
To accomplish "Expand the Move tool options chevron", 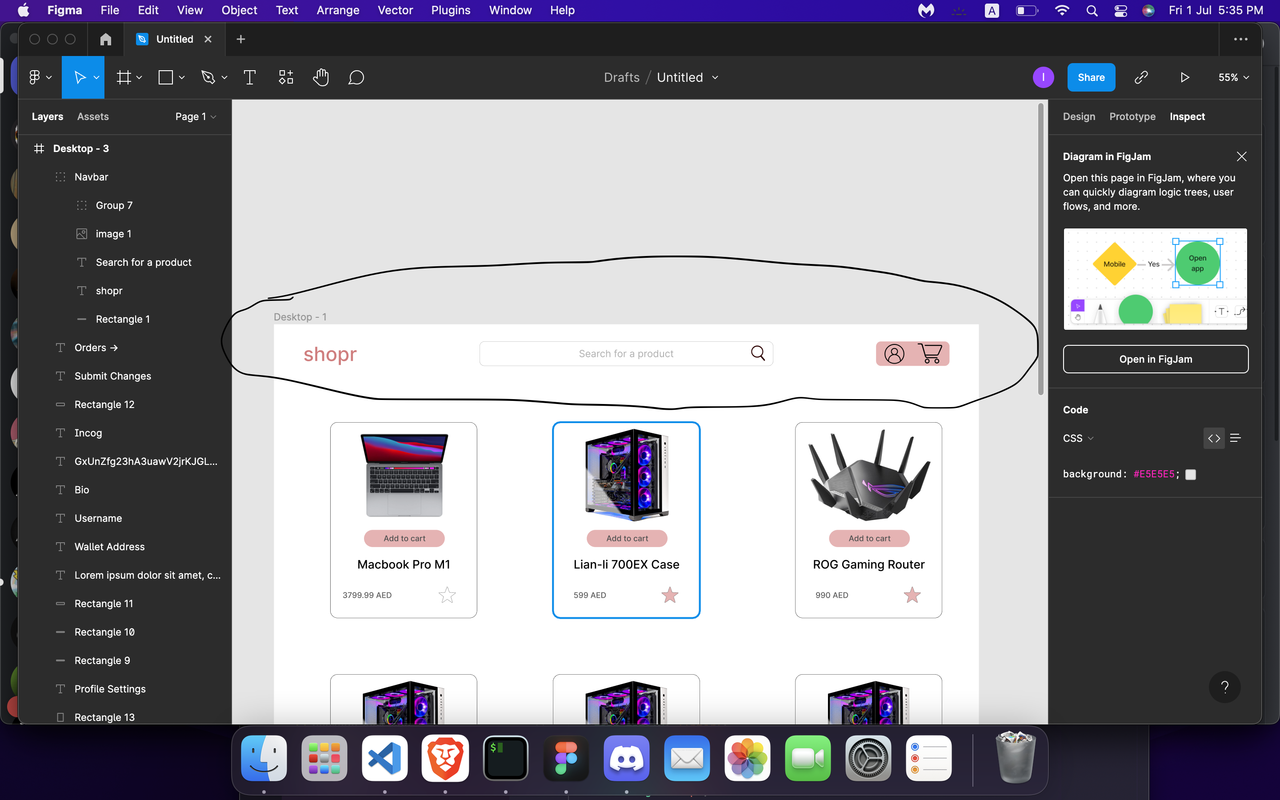I will pos(97,77).
